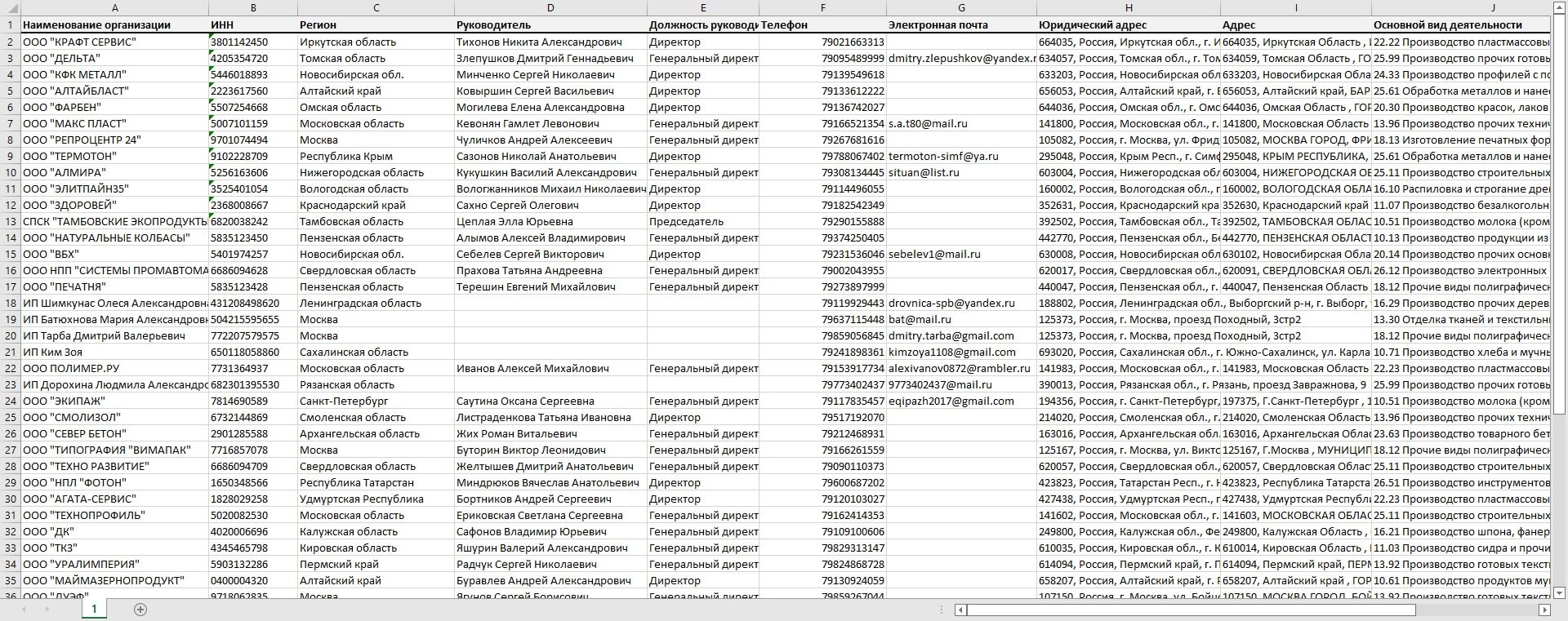Image resolution: width=1568 pixels, height=621 pixels.
Task: Select column B header
Action: [253, 7]
